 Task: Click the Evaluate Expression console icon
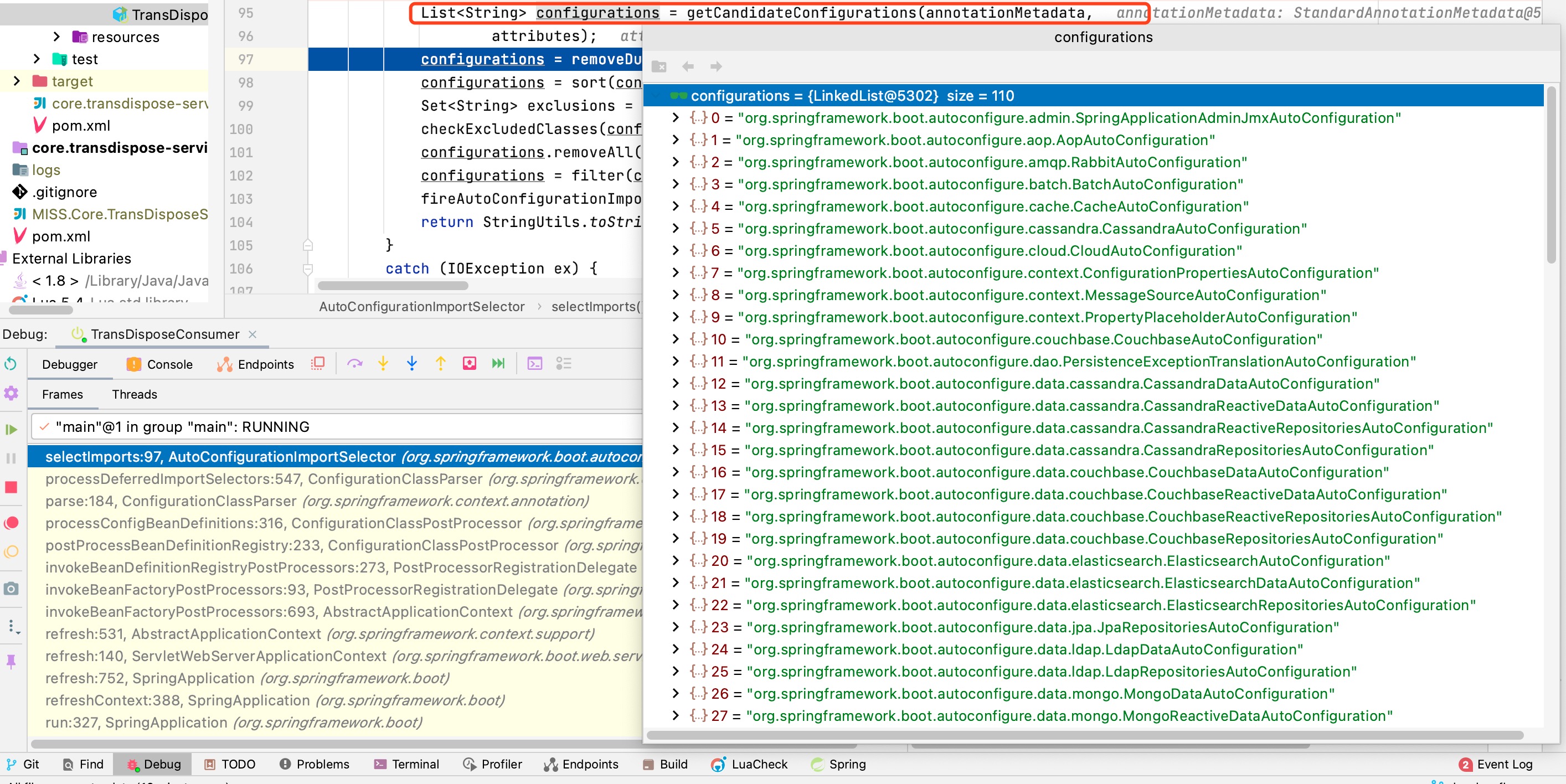pos(533,364)
